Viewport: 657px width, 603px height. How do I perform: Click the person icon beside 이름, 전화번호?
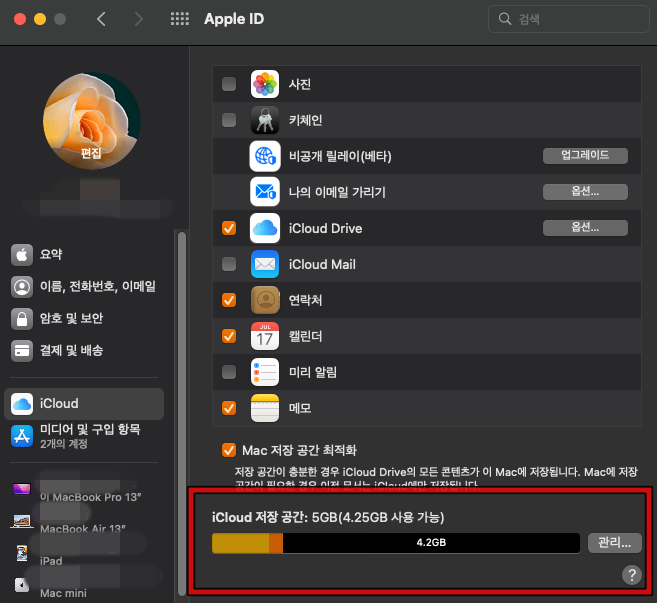click(22, 287)
